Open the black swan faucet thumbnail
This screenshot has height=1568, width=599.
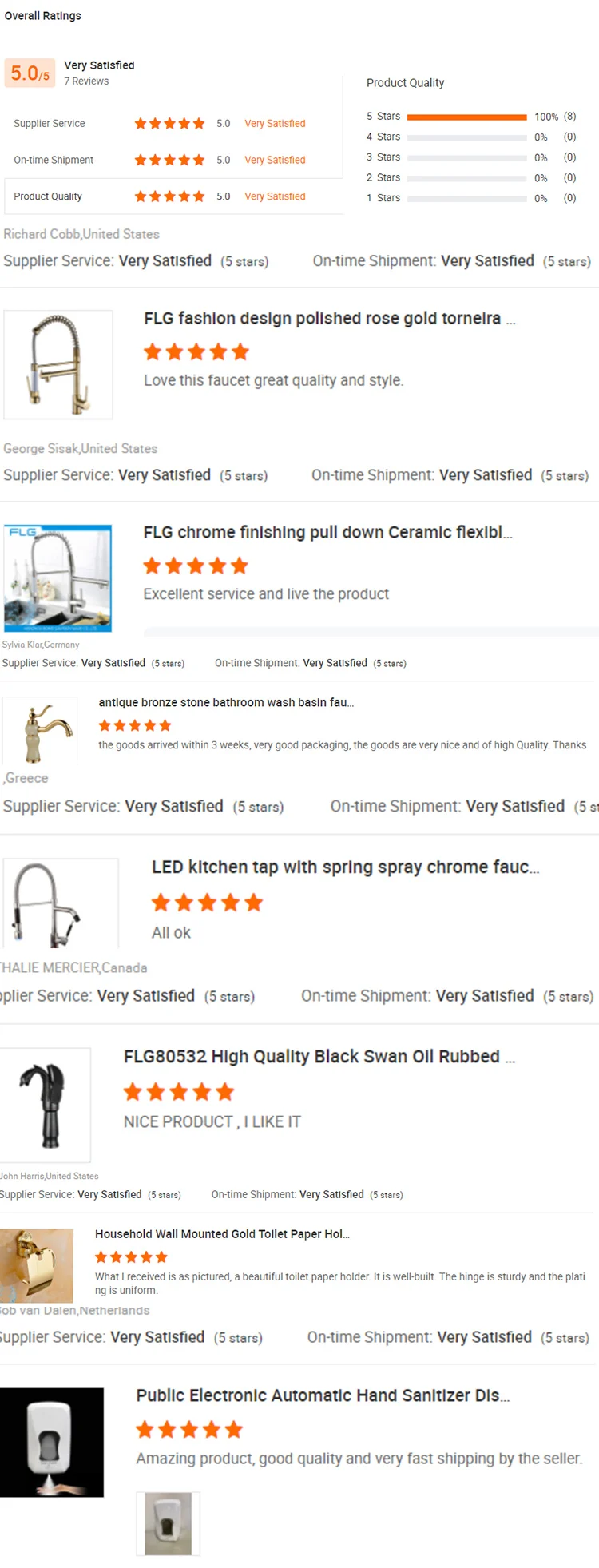pyautogui.click(x=44, y=1105)
